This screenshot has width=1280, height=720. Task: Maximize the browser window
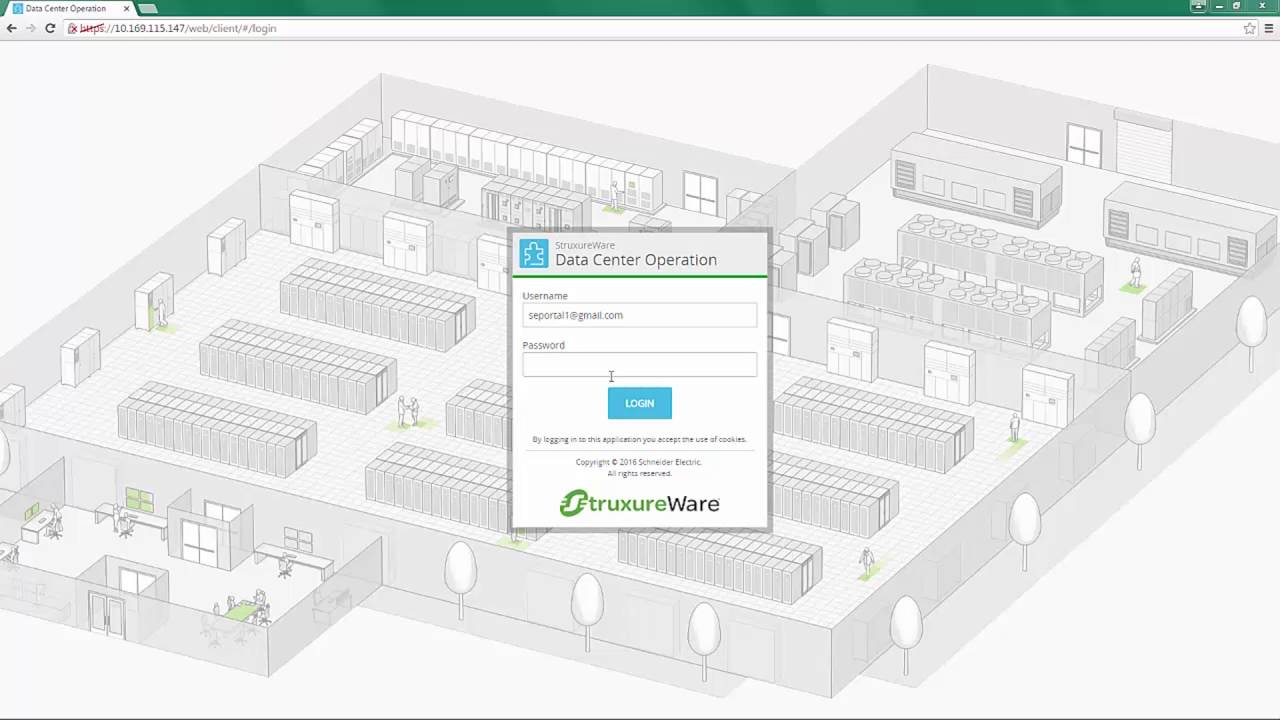[x=1236, y=6]
